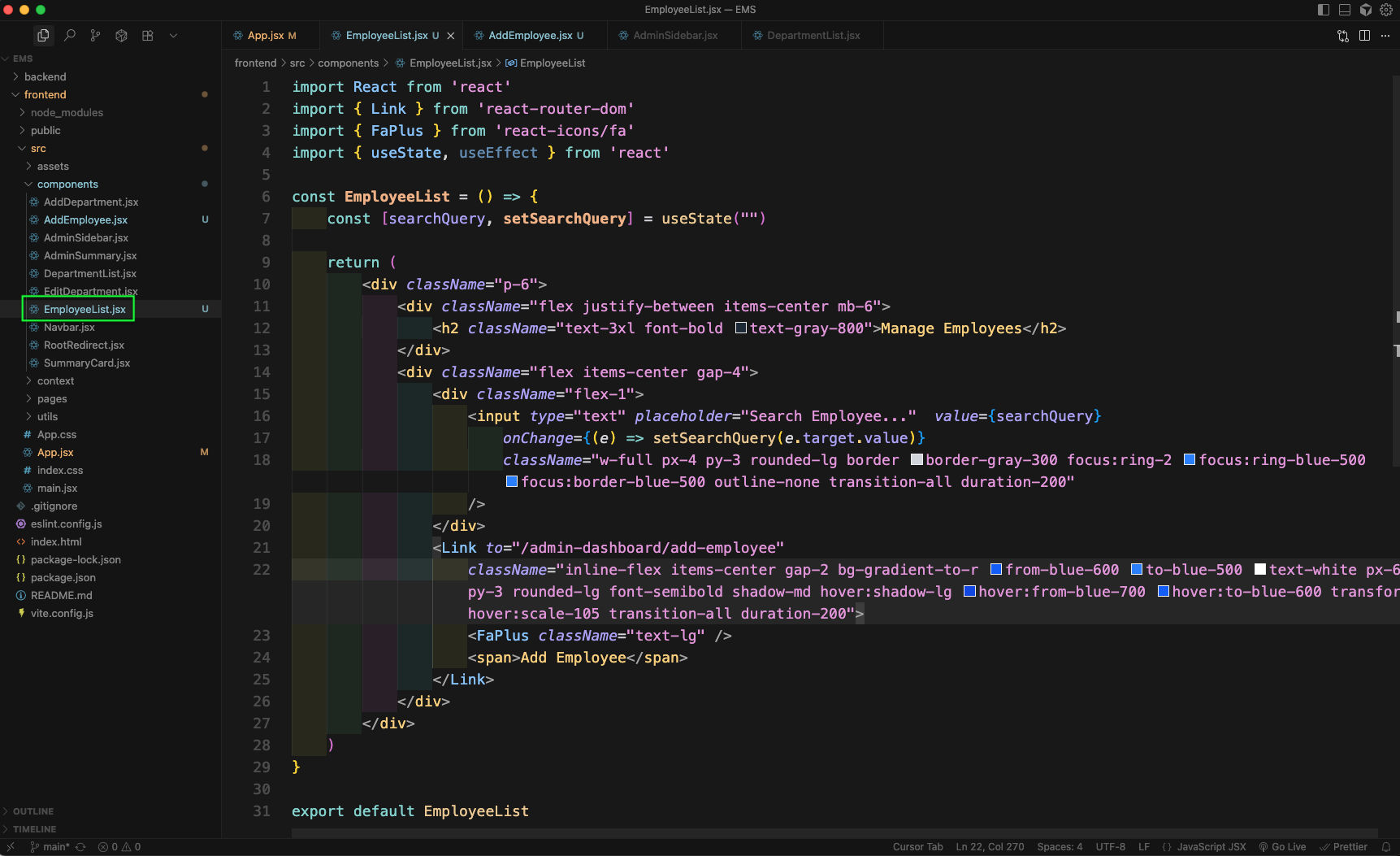Click Cursor Tab in the status bar
This screenshot has width=1400, height=856.
point(917,847)
